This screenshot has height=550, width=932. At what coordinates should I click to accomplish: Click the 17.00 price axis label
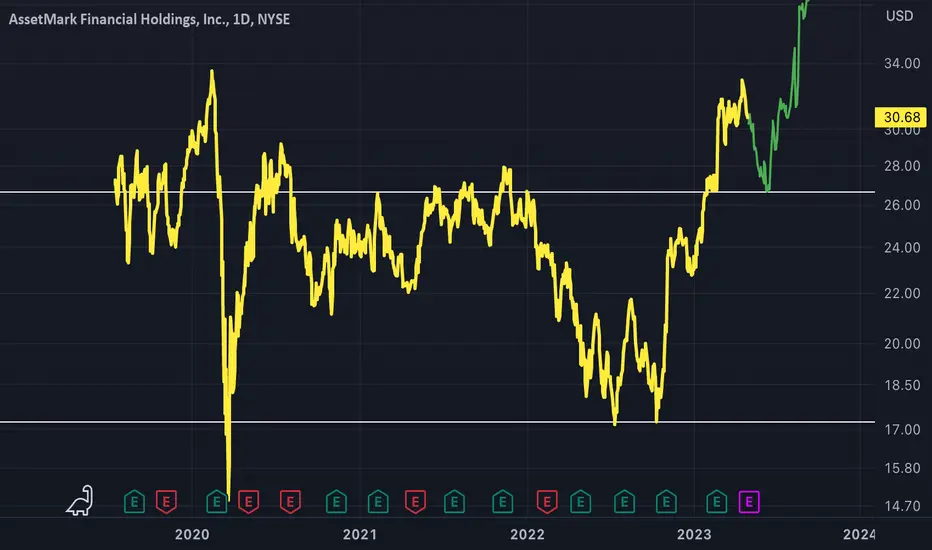[902, 429]
